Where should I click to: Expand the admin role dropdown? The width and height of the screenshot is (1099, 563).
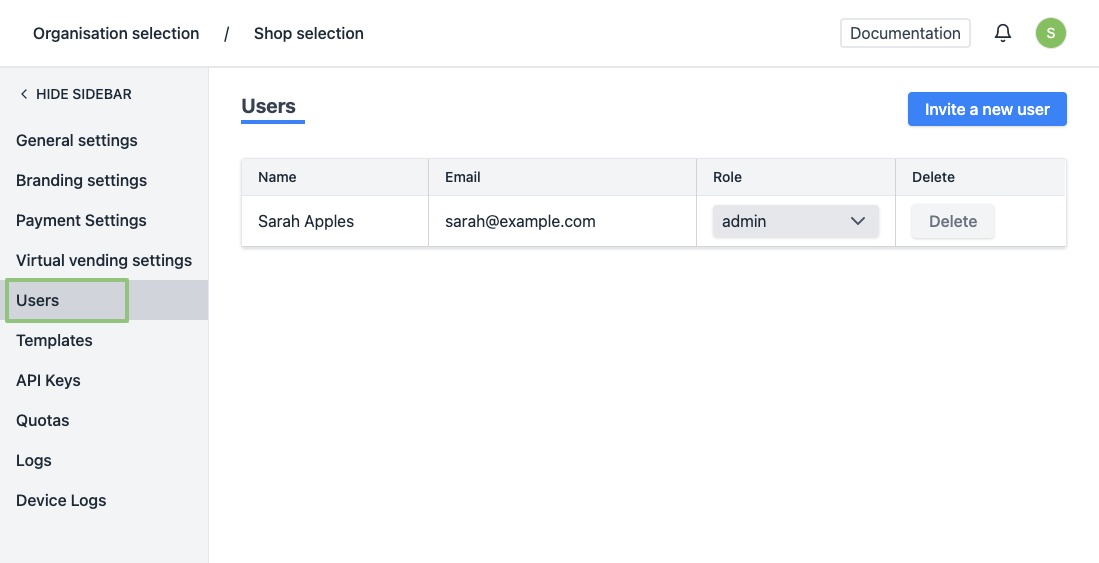click(x=795, y=221)
